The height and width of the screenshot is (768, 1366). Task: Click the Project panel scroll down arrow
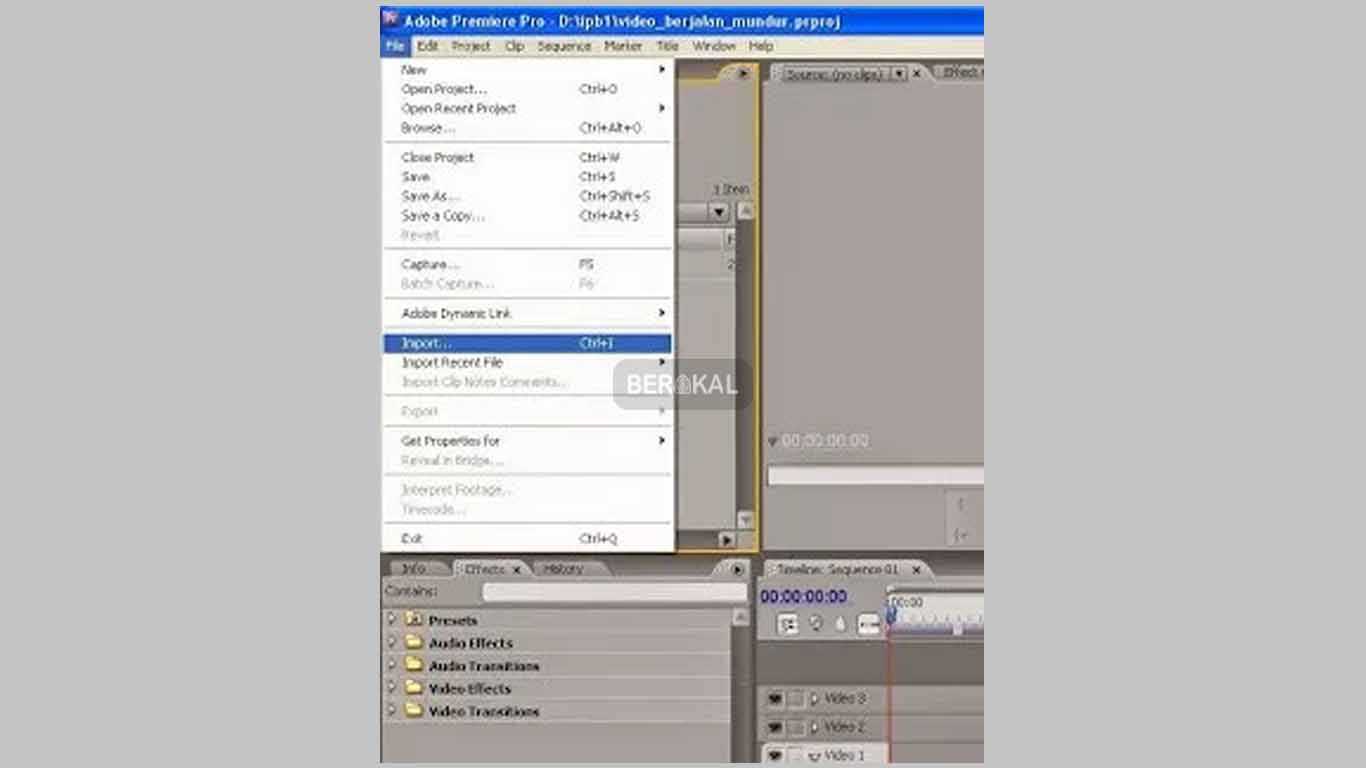pos(745,520)
